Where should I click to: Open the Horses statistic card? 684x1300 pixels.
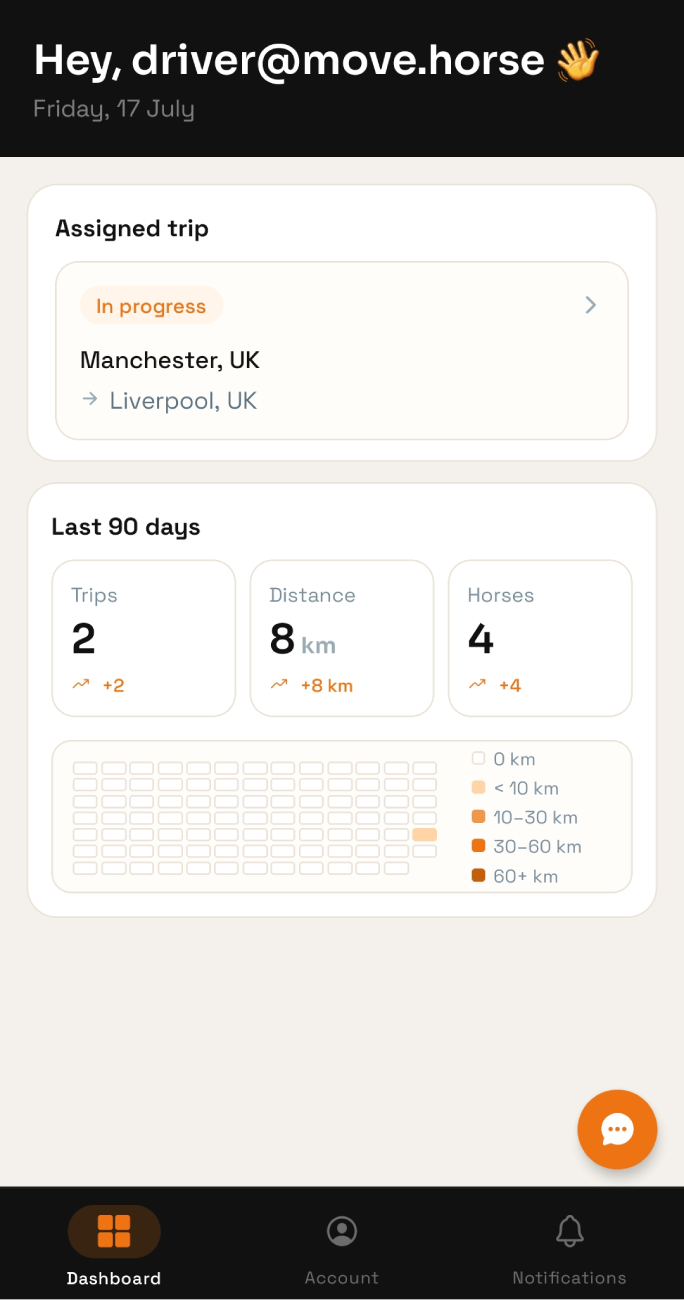click(x=540, y=638)
